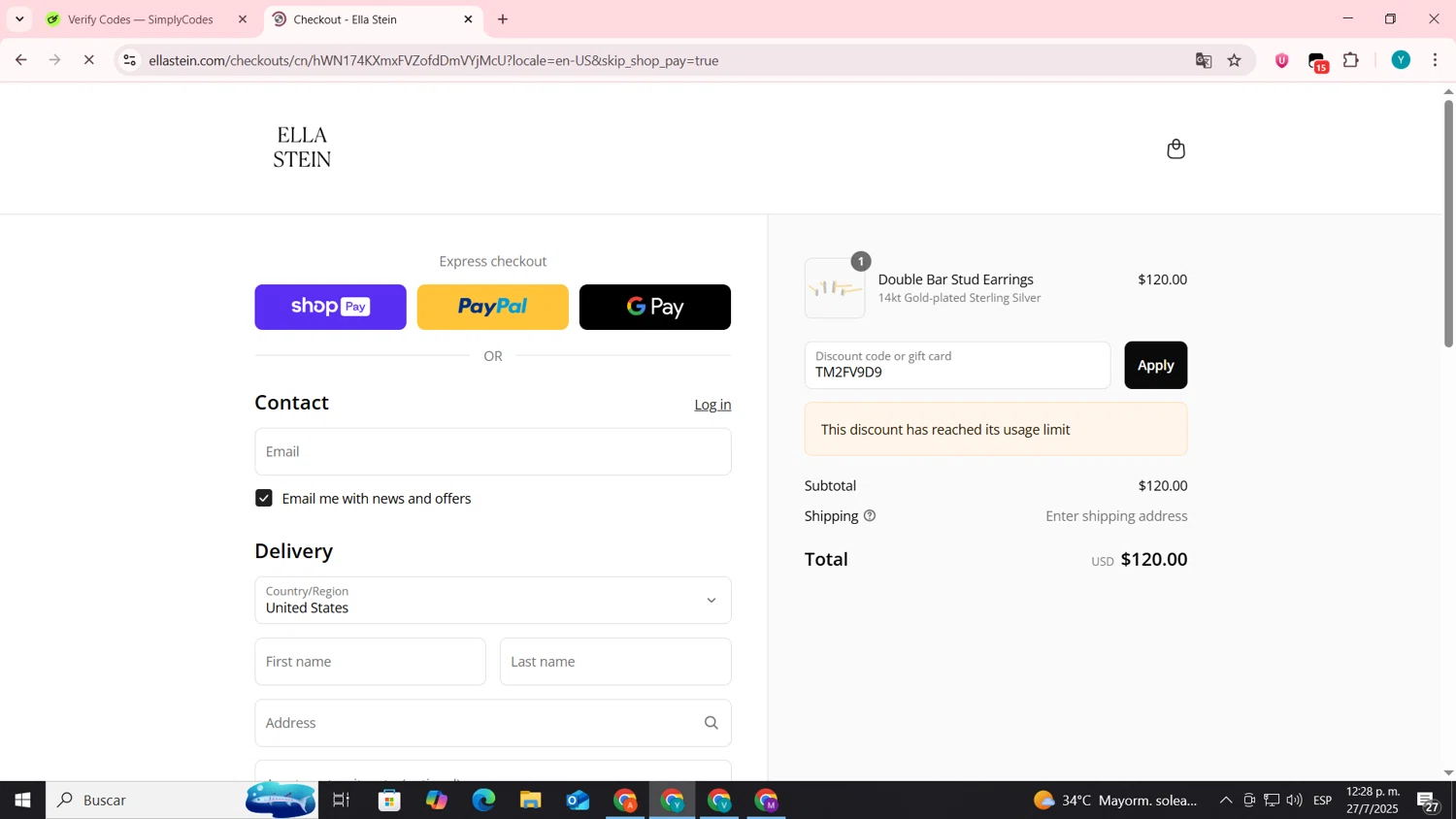Viewport: 1456px width, 819px height.
Task: Open the weather widget showing 34°C
Action: tap(1115, 801)
